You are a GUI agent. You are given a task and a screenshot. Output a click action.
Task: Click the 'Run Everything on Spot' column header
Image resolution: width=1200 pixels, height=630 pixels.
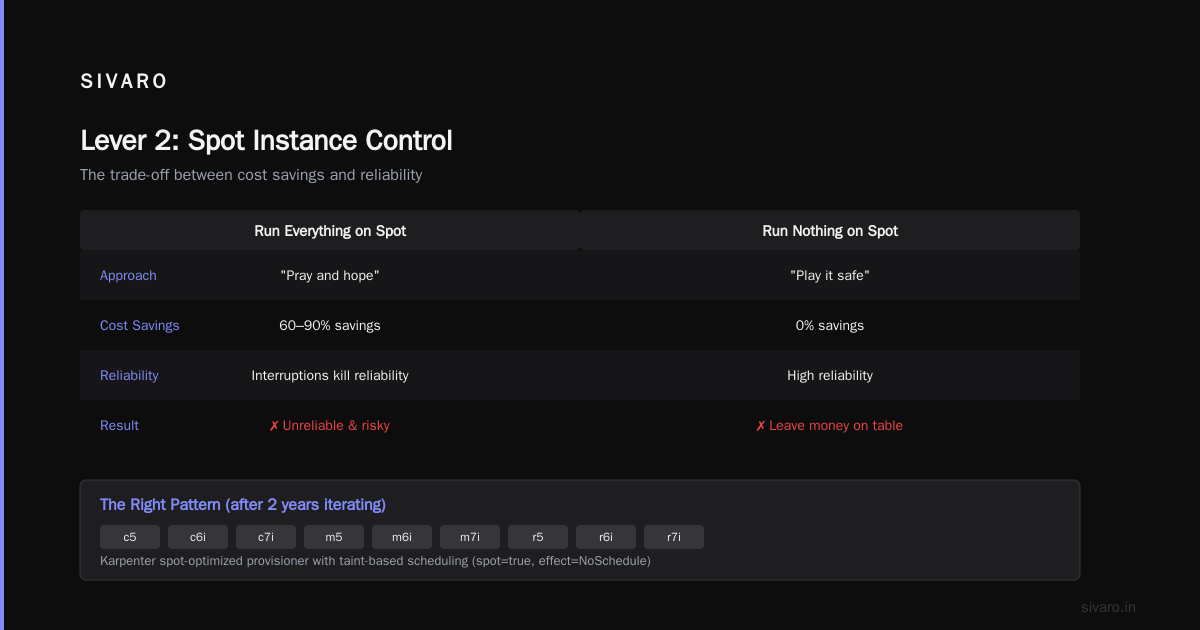[330, 231]
